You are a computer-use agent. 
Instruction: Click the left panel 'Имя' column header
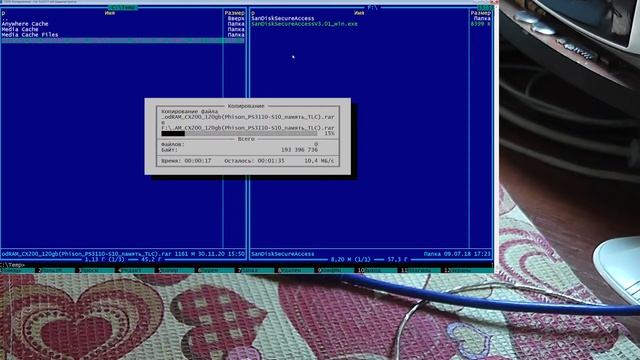pos(110,13)
